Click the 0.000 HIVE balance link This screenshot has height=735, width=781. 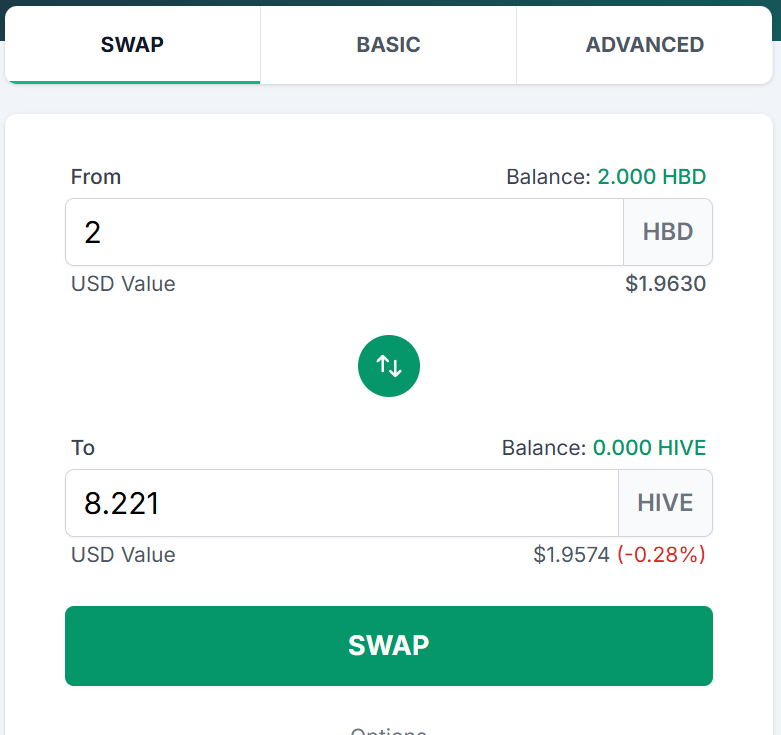click(649, 448)
